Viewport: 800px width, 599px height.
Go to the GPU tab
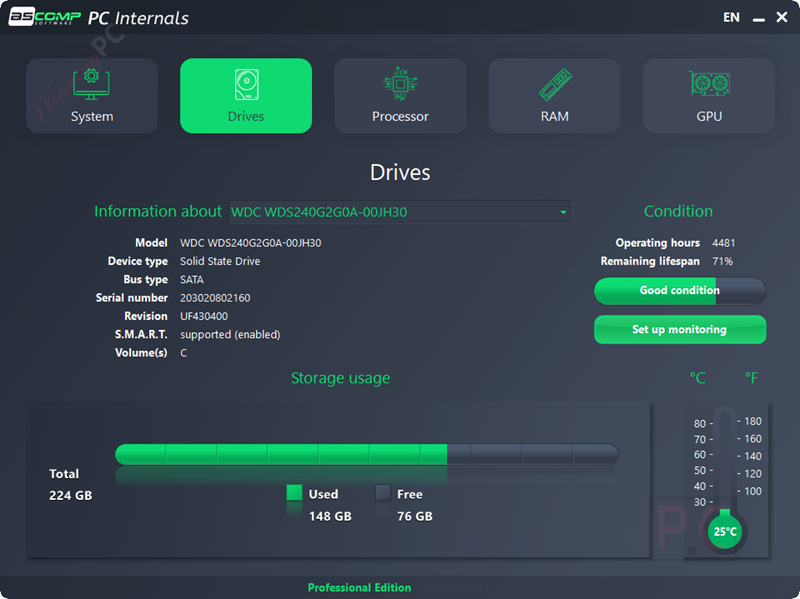pyautogui.click(x=709, y=95)
